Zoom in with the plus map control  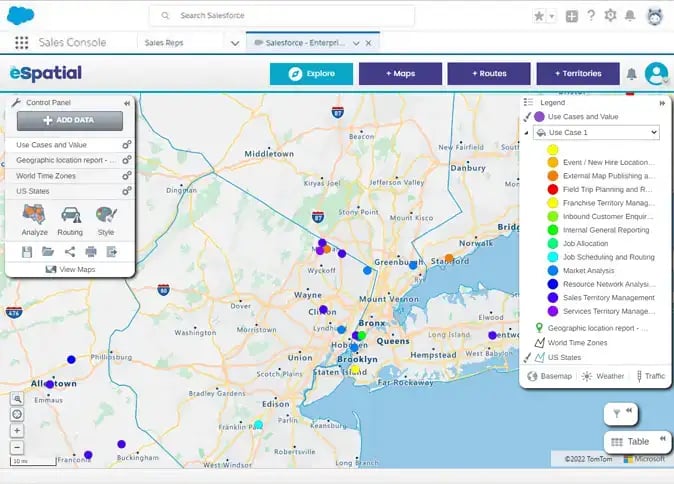[17, 431]
